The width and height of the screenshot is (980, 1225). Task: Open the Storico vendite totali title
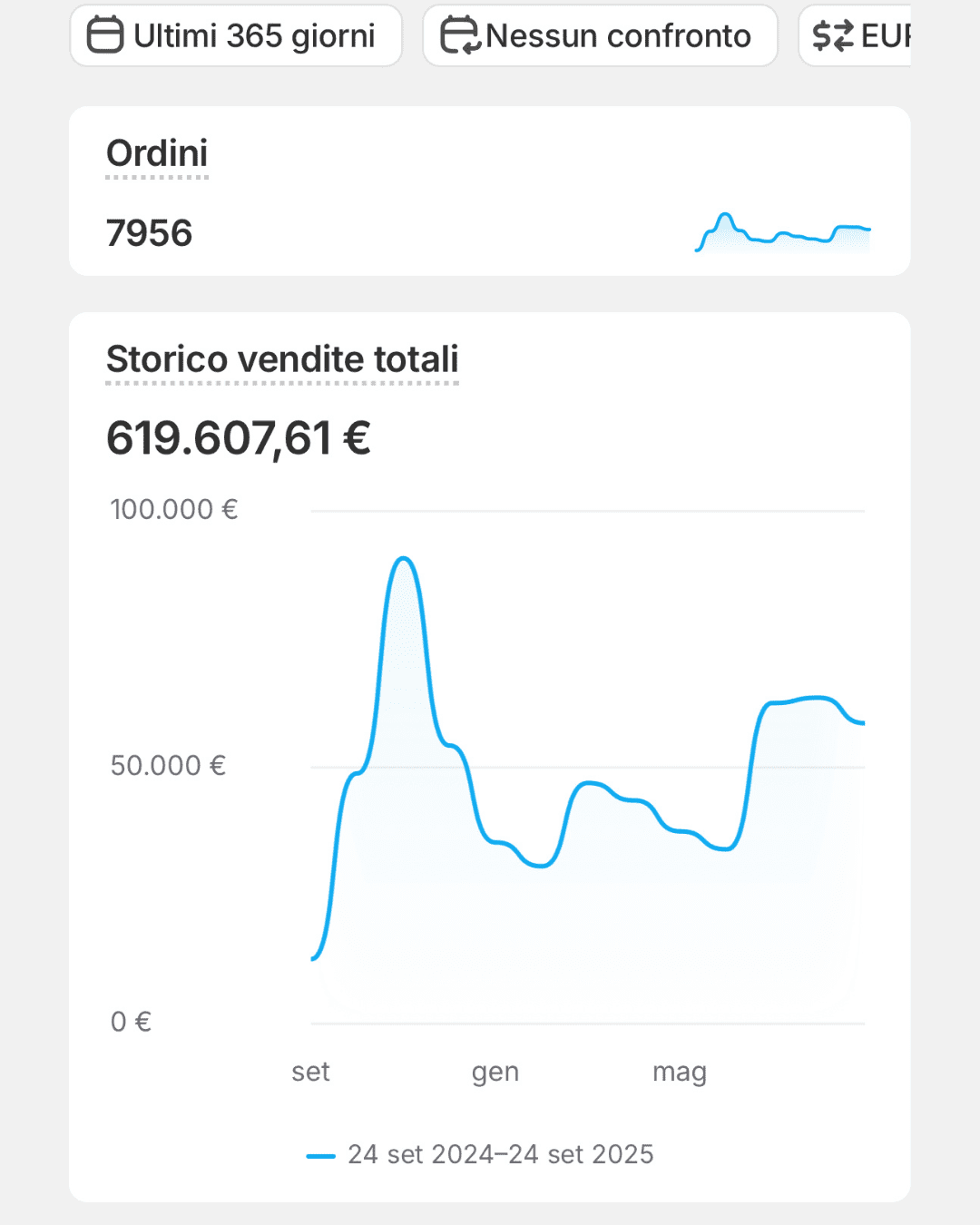(x=282, y=359)
